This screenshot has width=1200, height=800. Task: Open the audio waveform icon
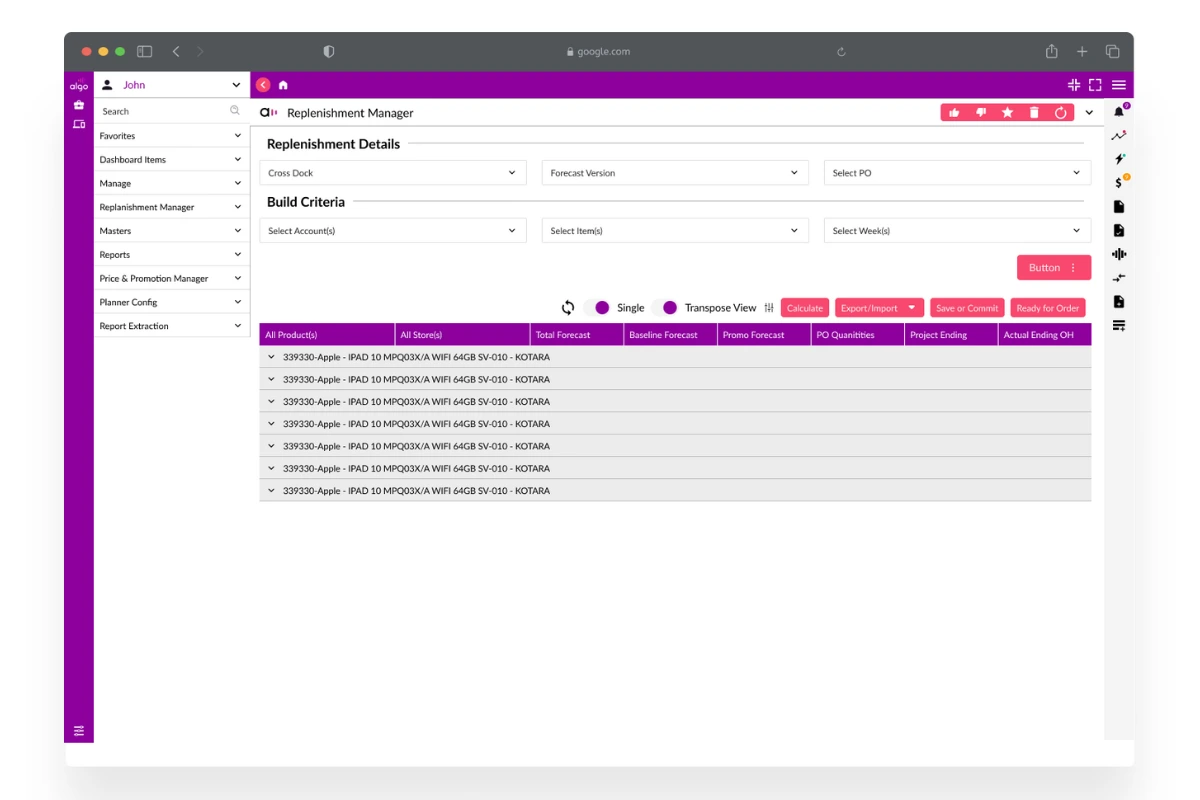coord(1119,254)
